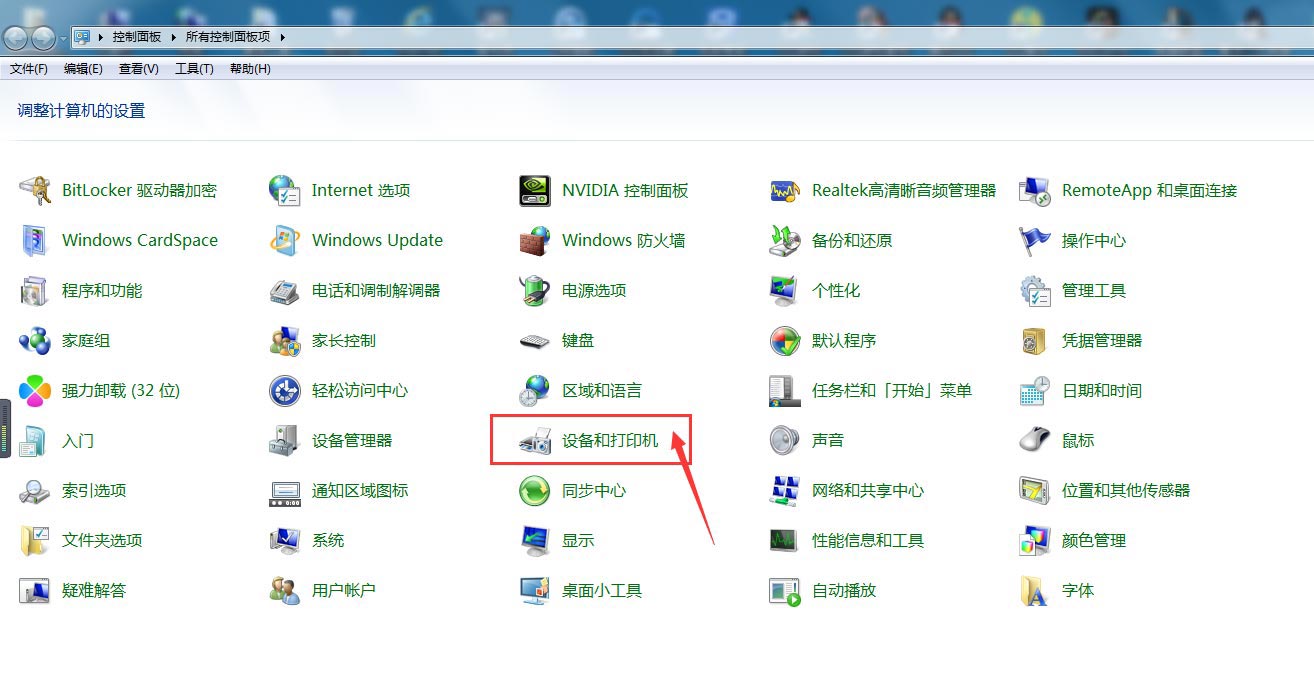Open the 字体 link

tap(1078, 590)
